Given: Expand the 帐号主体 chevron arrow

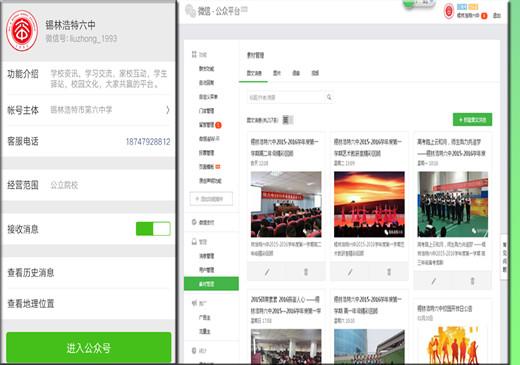Looking at the screenshot, I should coord(168,110).
